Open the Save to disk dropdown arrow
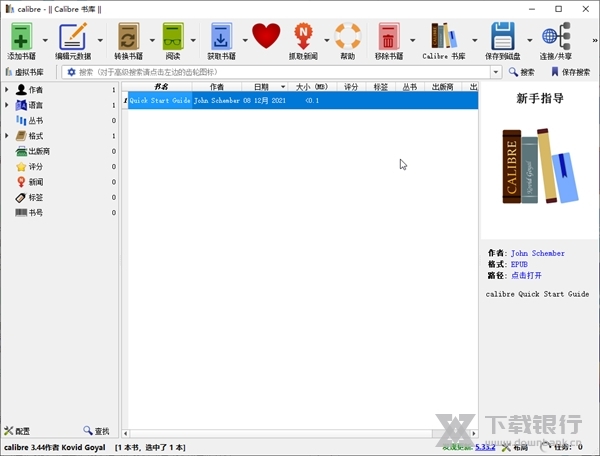Screen dimensions: 600x456 point(530,40)
